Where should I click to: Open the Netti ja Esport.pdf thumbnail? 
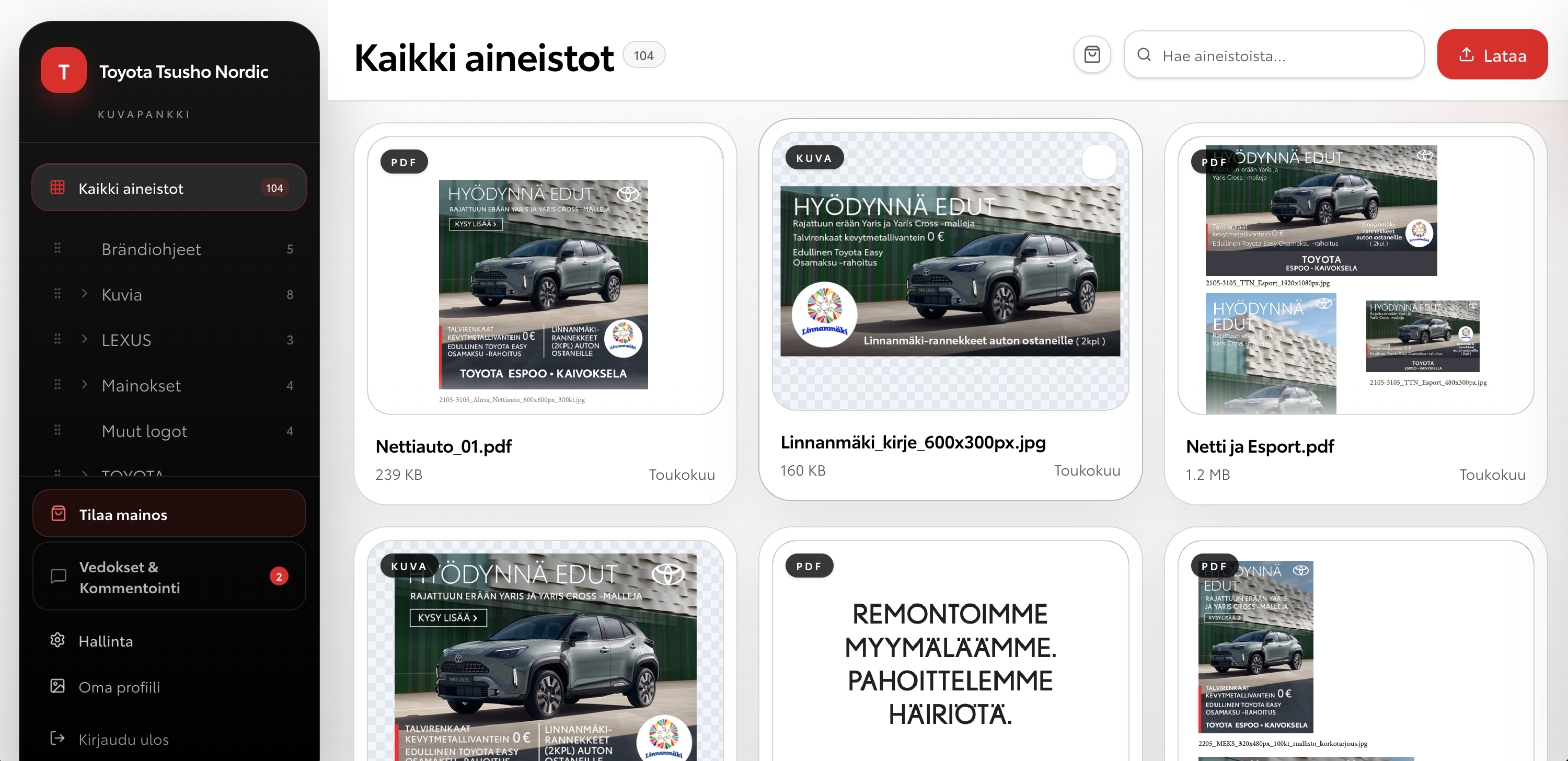pos(1356,276)
